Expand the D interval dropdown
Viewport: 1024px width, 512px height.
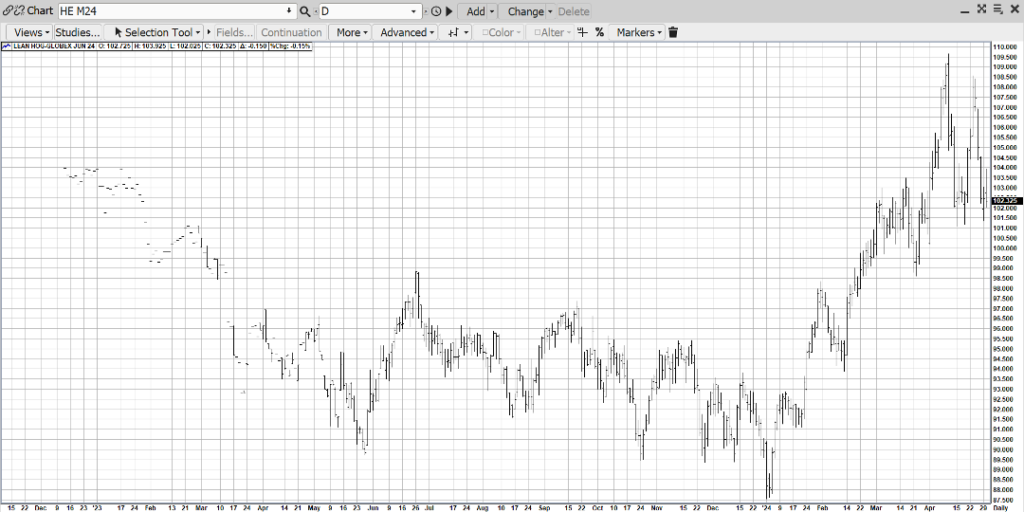415,11
